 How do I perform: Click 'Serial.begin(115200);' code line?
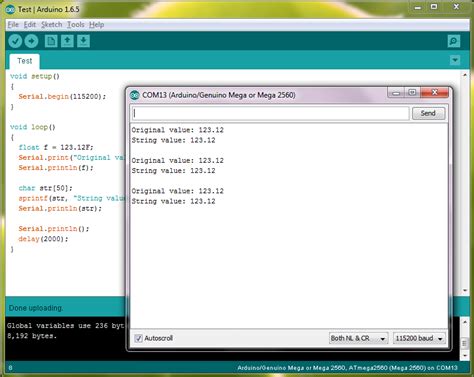[62, 97]
